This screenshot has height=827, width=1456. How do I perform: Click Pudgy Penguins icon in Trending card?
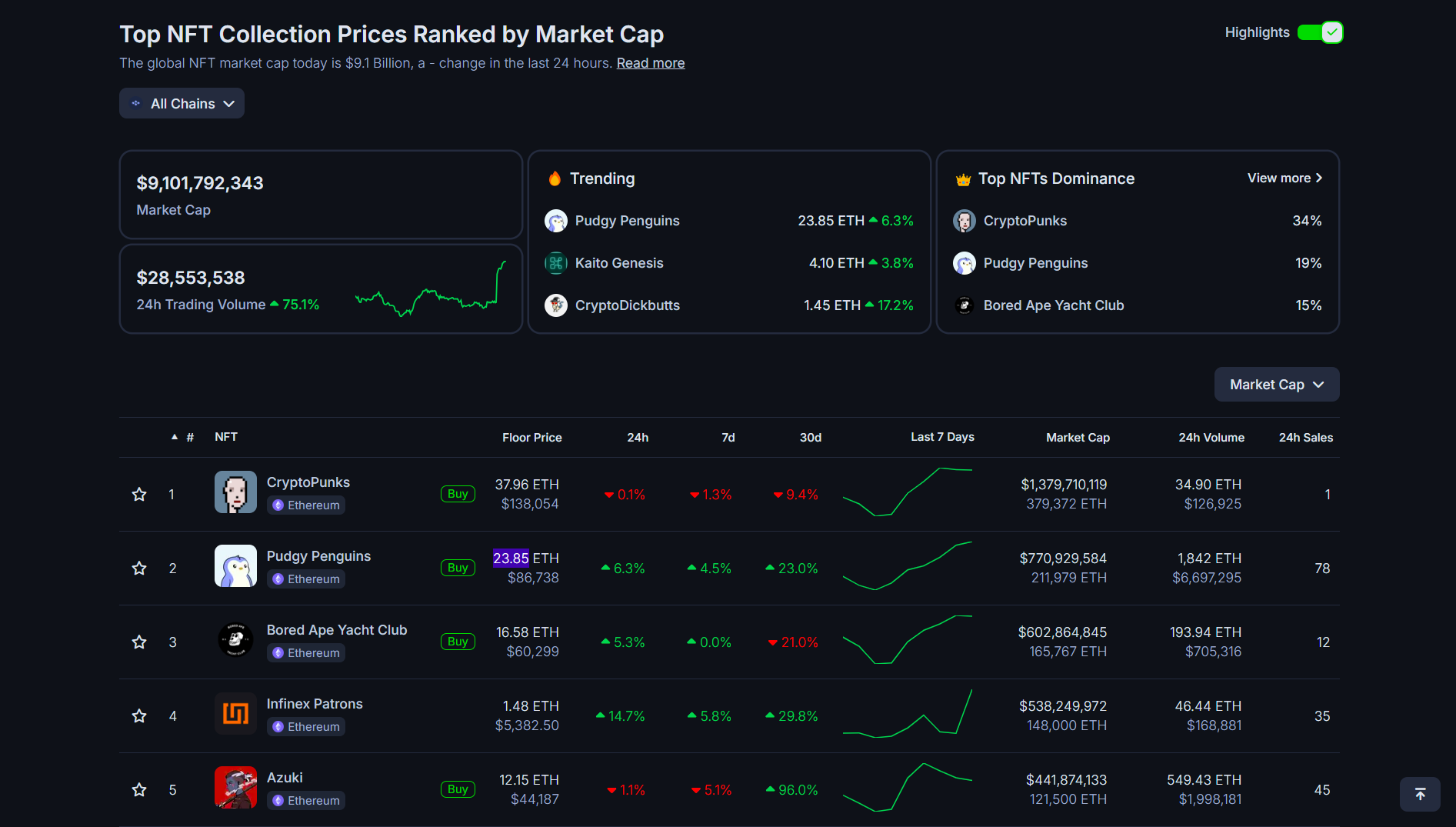(556, 221)
